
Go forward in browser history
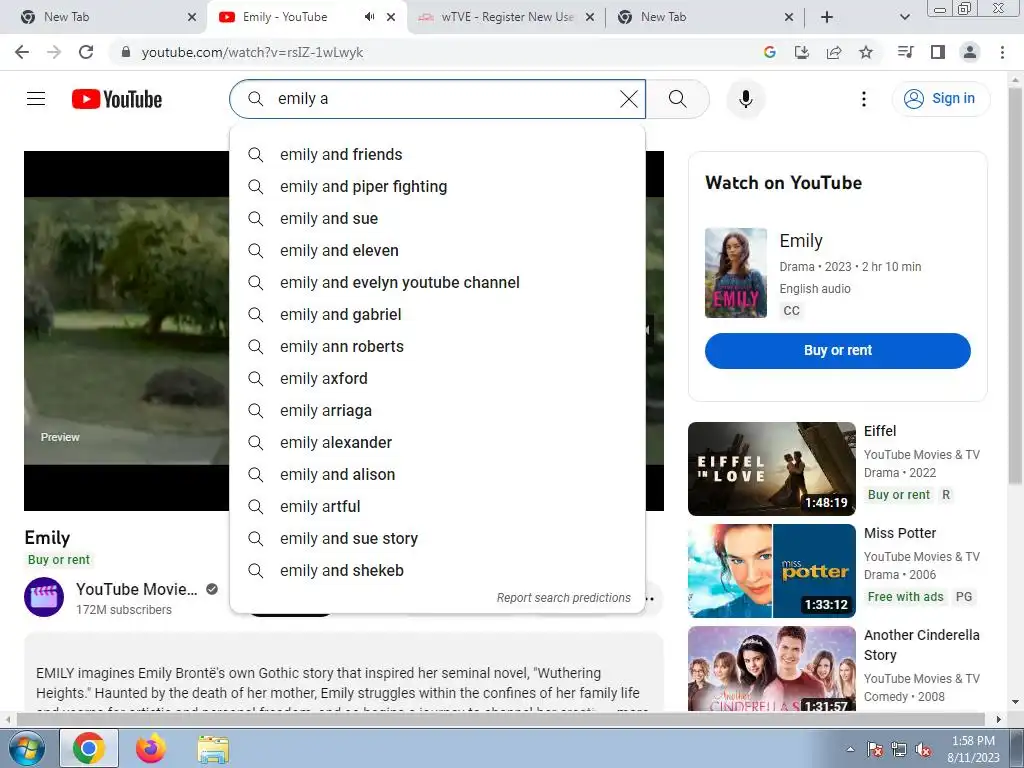tap(54, 52)
